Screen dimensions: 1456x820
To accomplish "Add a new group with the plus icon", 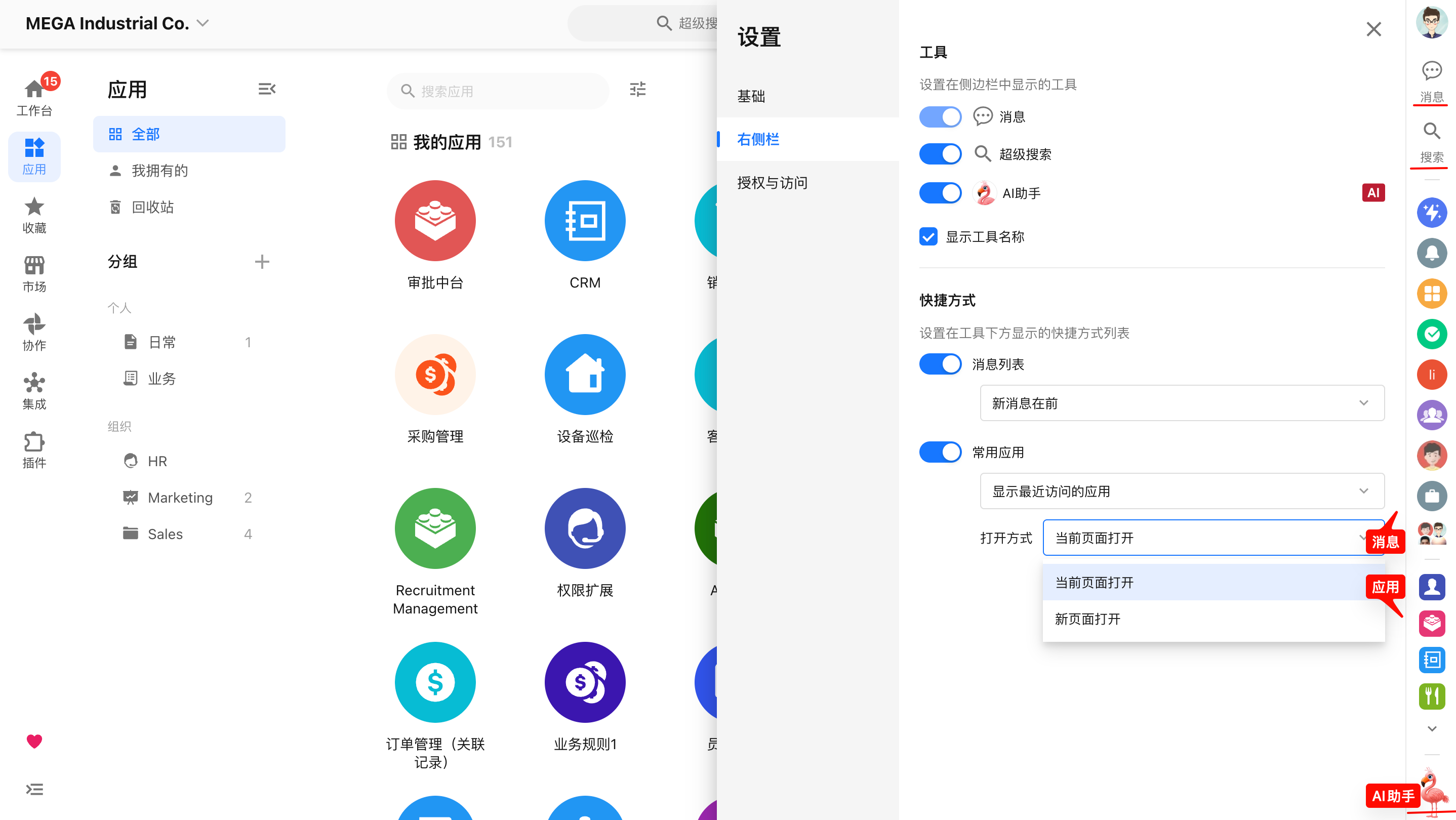I will click(x=262, y=262).
